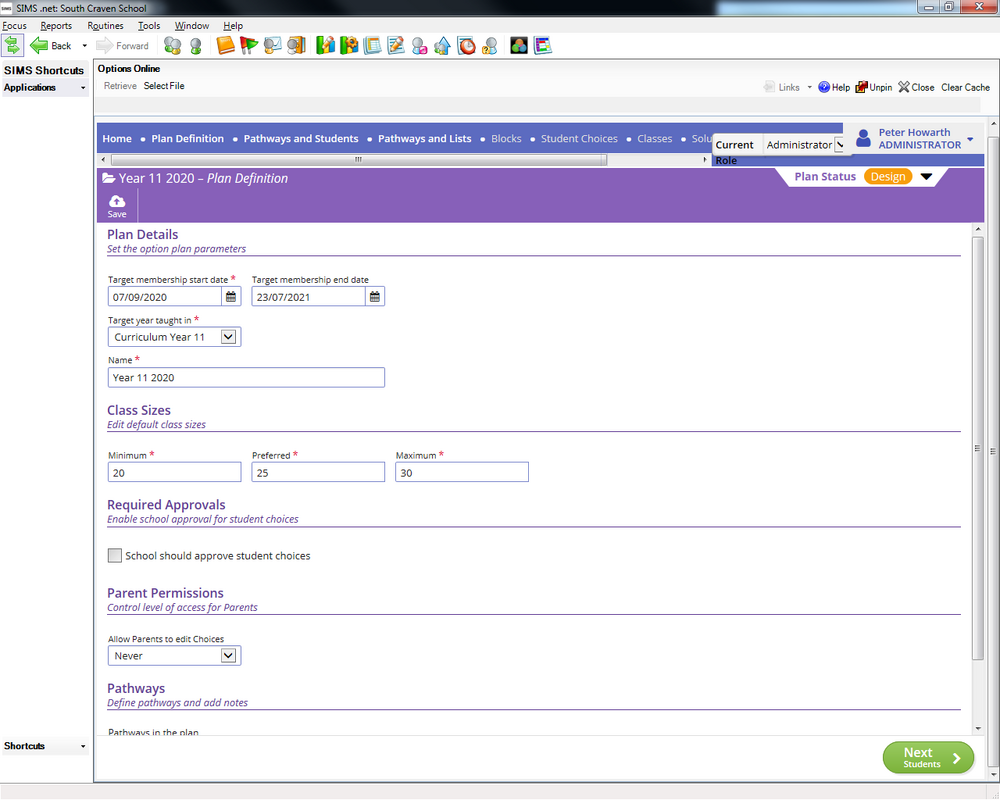Click the blue house with people icon
1000x800 pixels.
[442, 46]
